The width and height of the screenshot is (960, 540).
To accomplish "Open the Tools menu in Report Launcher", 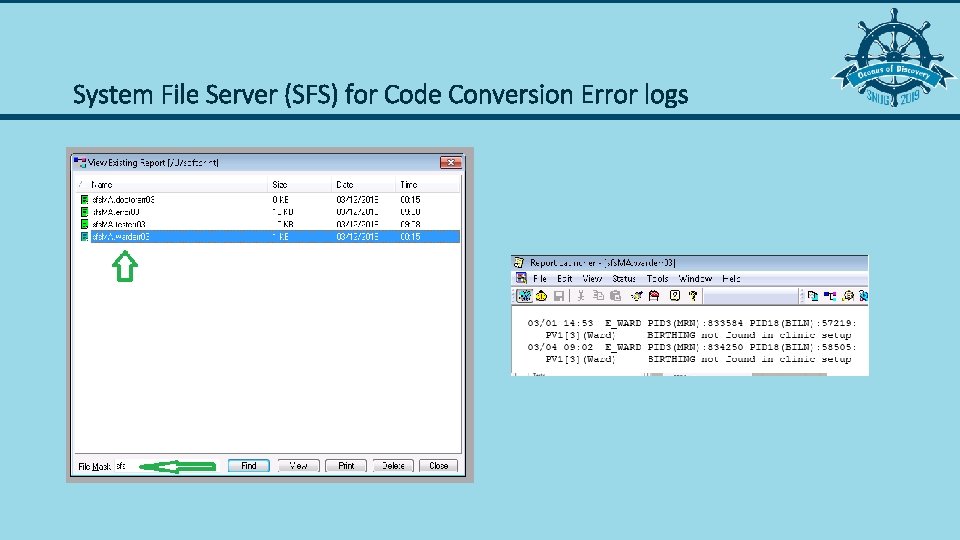I will coord(657,279).
